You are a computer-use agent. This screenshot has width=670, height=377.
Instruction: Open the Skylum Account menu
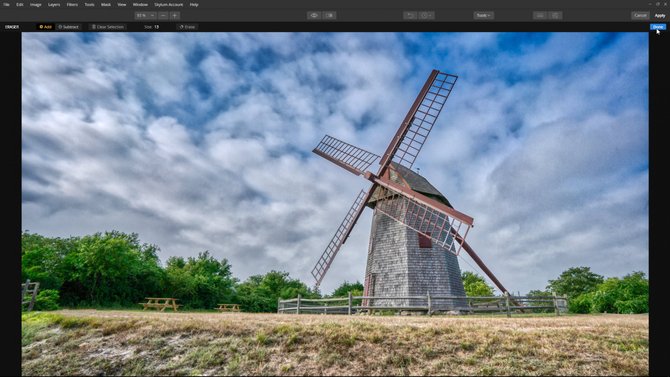tap(168, 4)
